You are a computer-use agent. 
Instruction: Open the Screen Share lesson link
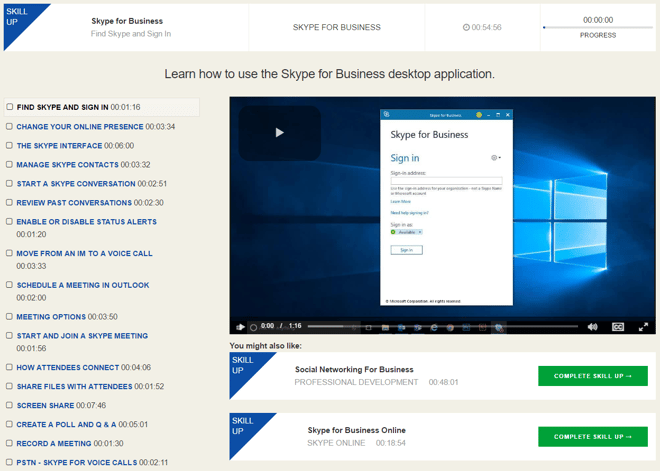tap(45, 405)
